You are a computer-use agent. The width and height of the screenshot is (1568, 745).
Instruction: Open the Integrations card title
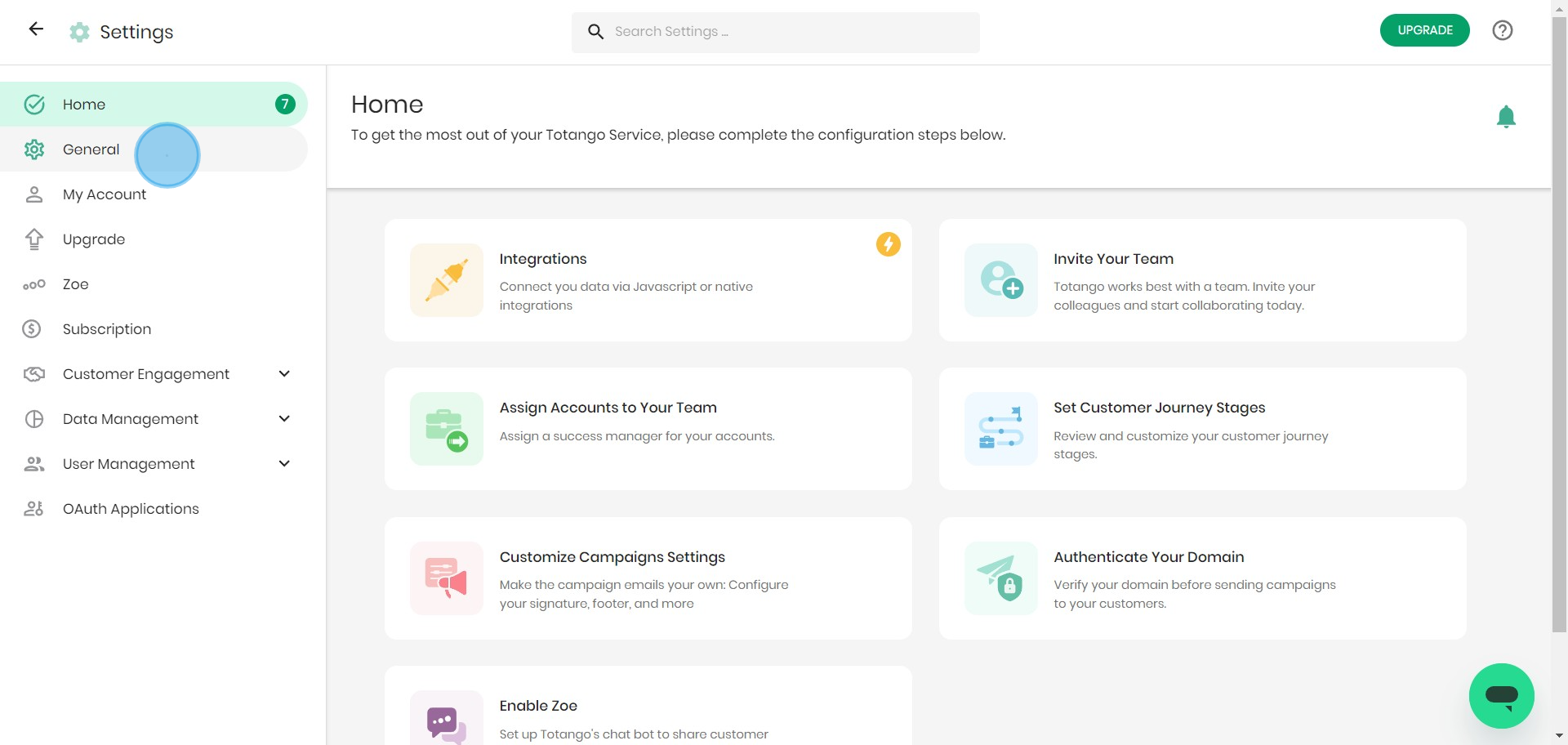pyautogui.click(x=543, y=259)
